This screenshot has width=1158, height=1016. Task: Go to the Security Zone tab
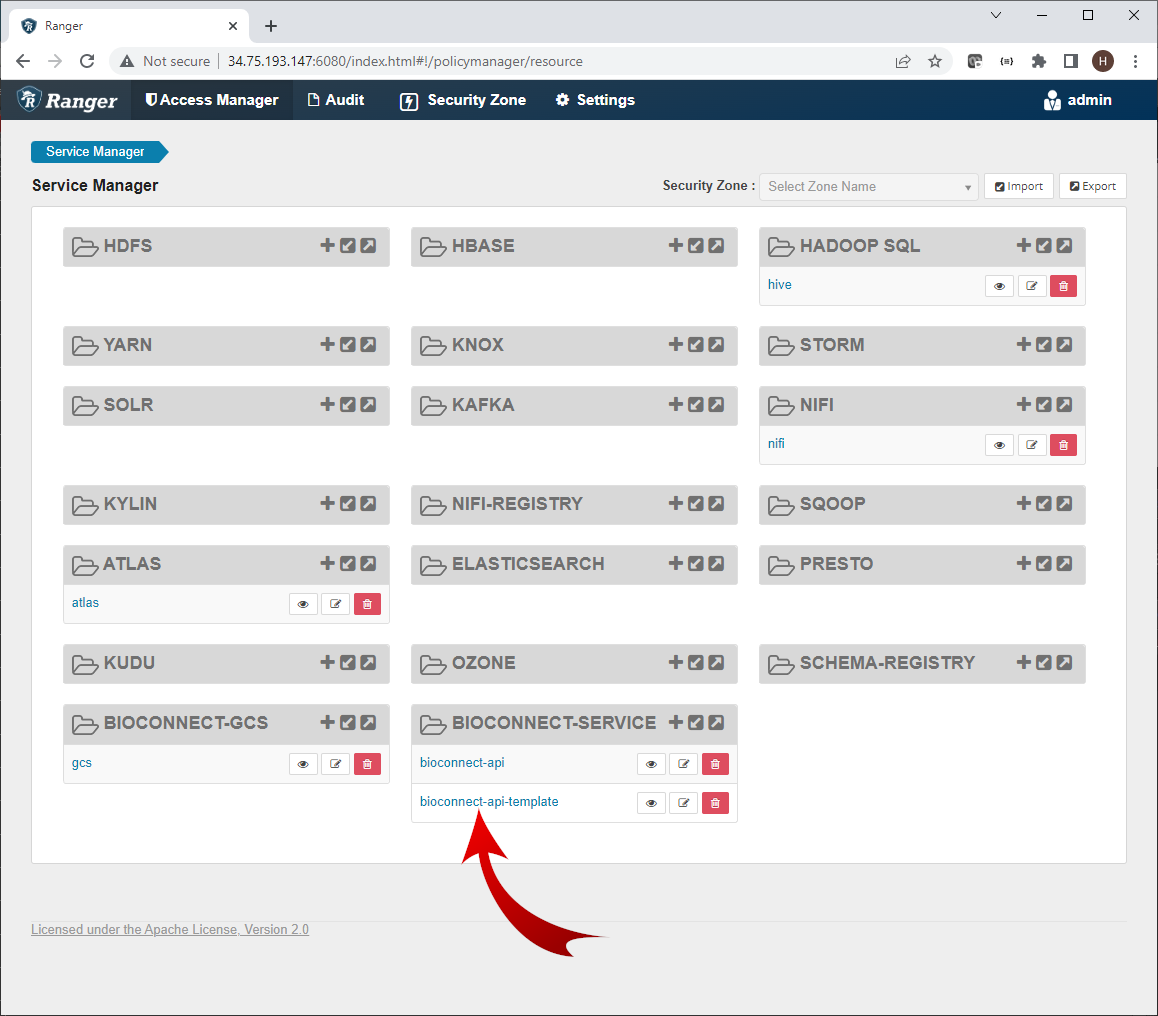[x=463, y=100]
